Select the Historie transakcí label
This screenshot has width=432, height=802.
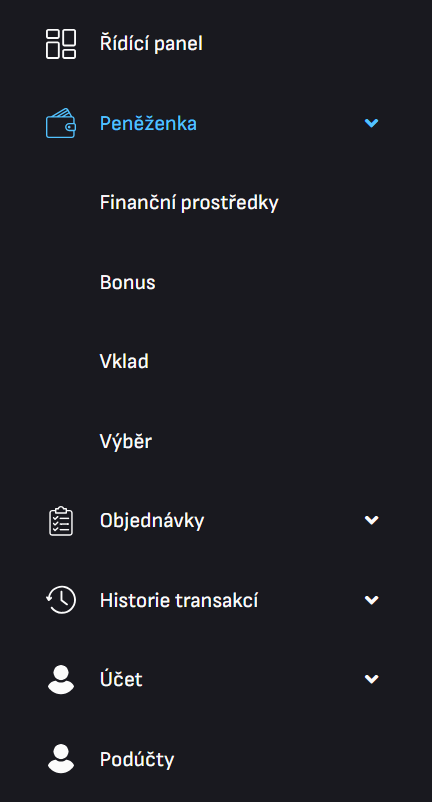tap(179, 600)
